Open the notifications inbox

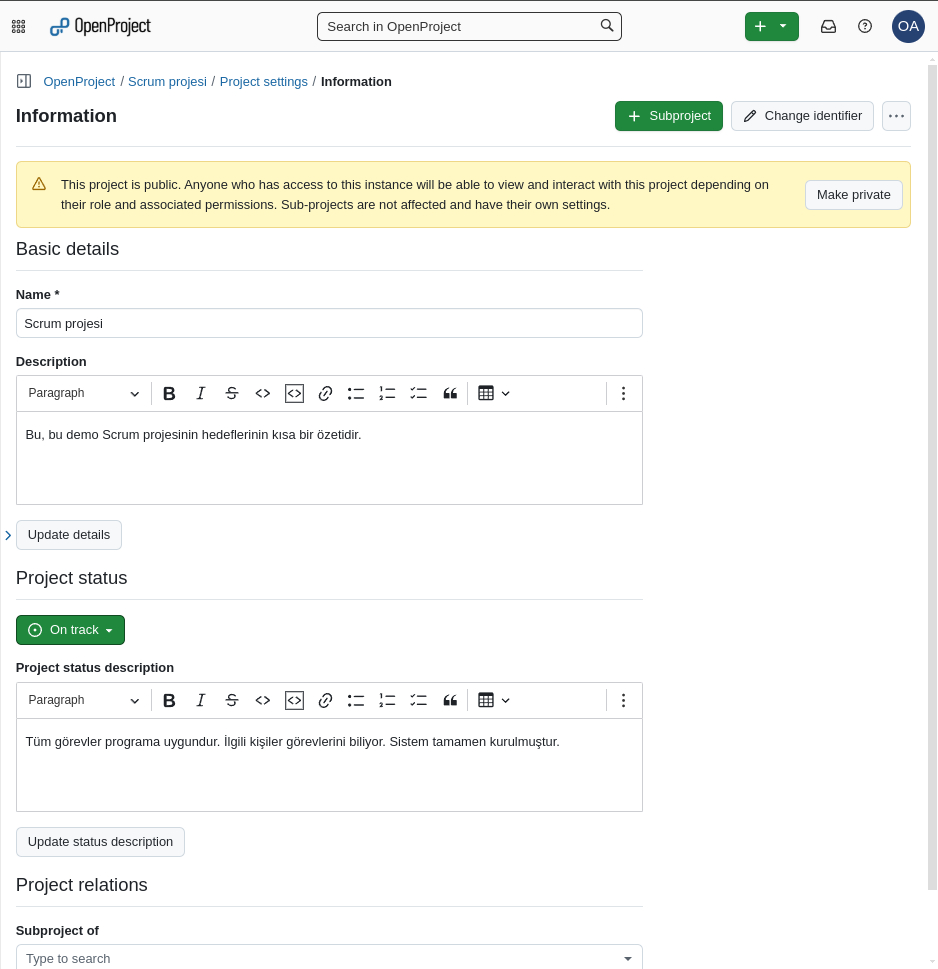pyautogui.click(x=828, y=26)
